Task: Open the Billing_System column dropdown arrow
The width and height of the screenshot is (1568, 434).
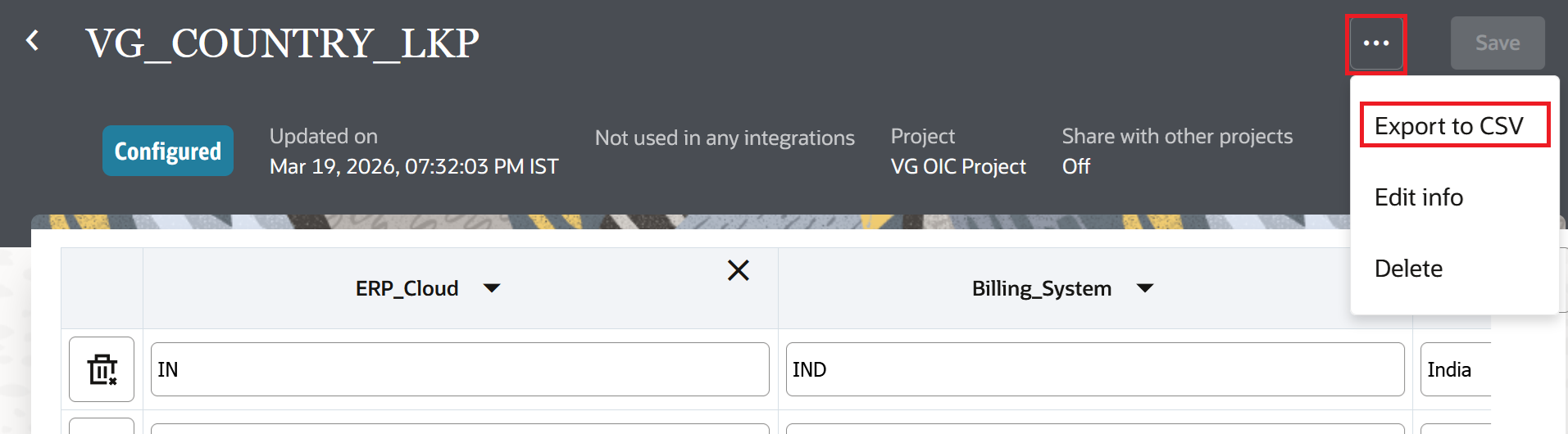Action: pos(1145,288)
